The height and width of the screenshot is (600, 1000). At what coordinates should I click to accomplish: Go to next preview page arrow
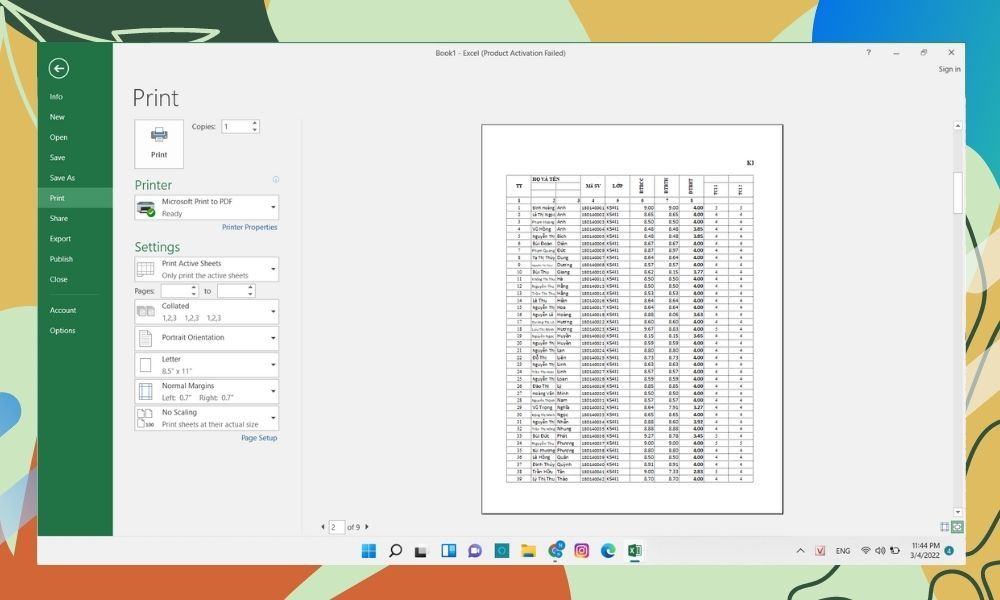point(367,526)
